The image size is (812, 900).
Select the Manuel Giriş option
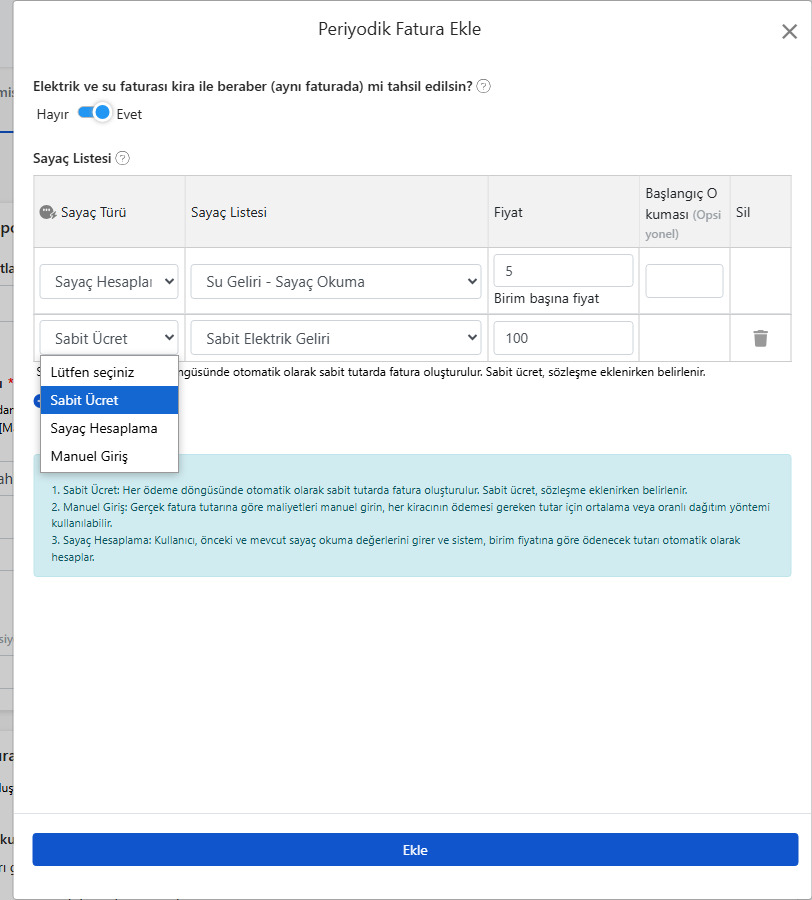109,456
